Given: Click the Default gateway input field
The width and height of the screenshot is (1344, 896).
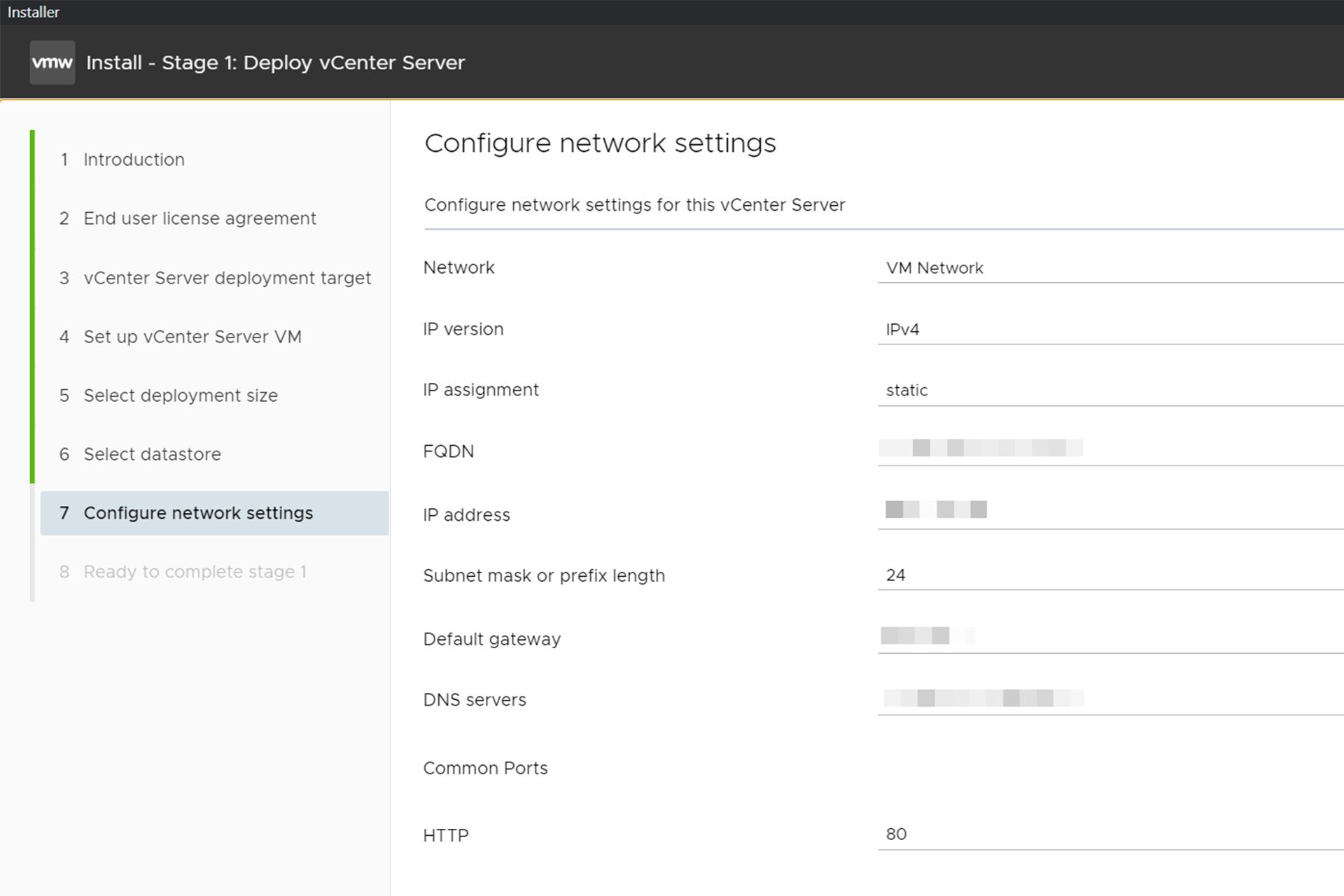Looking at the screenshot, I should point(1111,637).
